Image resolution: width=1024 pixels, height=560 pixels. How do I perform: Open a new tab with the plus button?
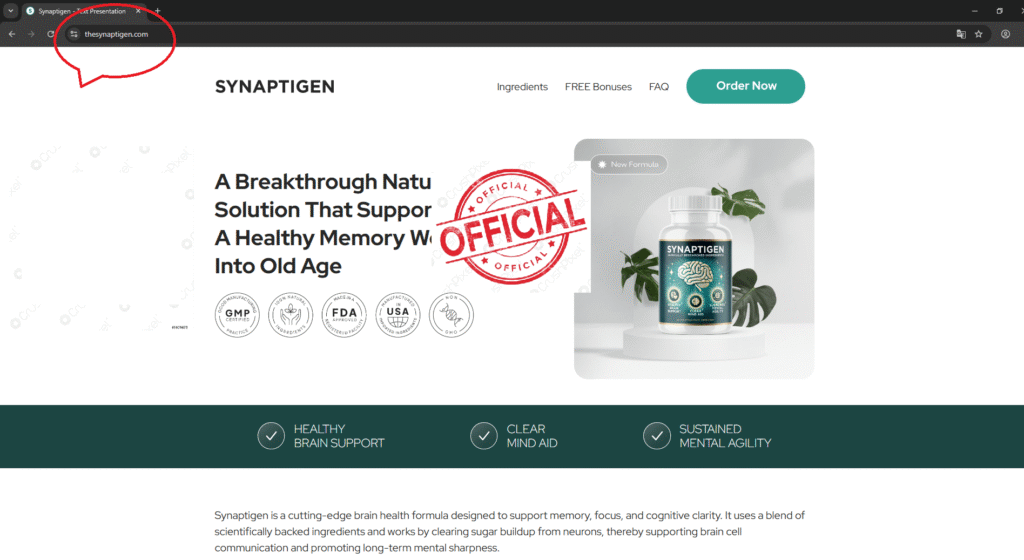(x=157, y=10)
